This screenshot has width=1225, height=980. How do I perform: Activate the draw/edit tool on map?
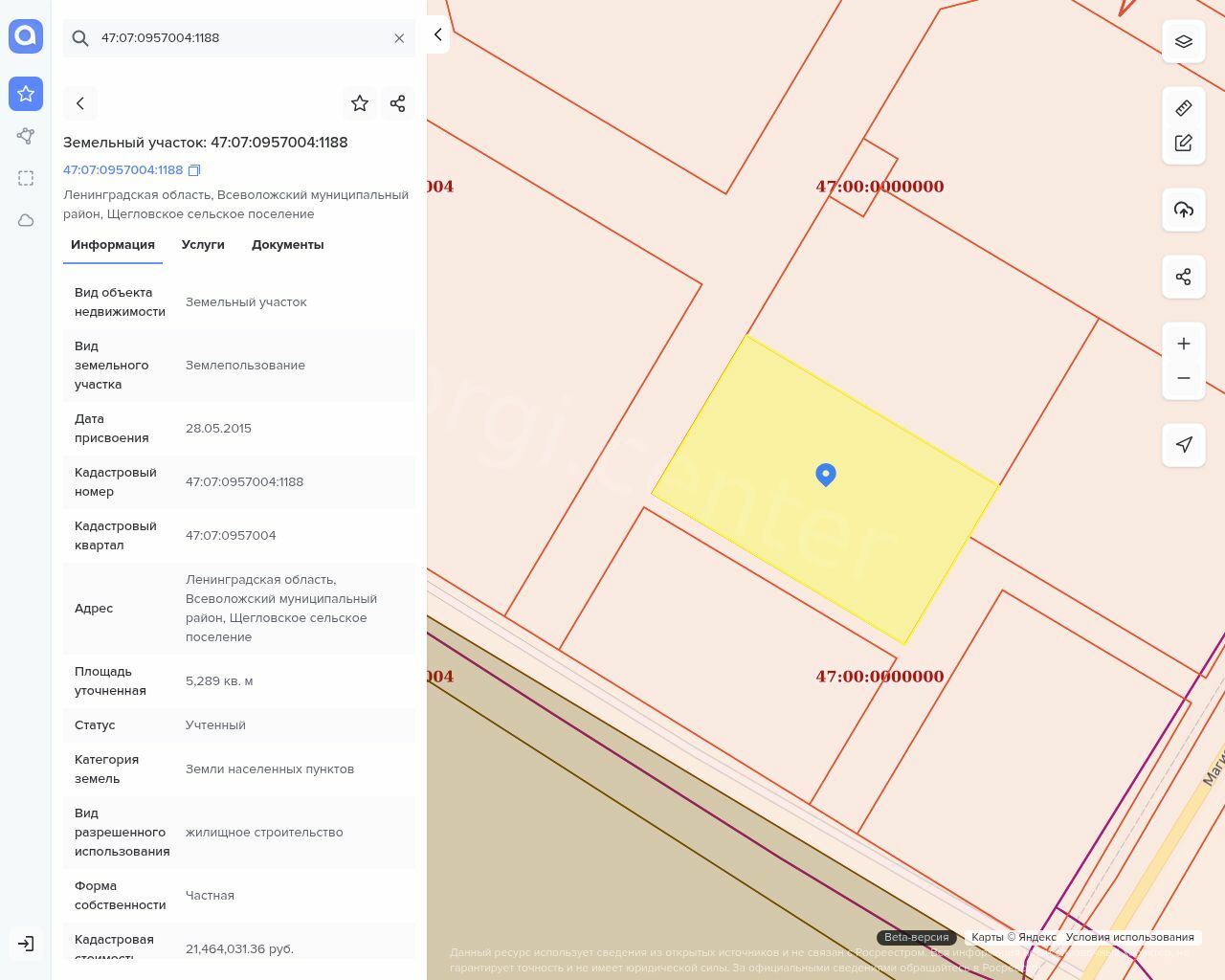pyautogui.click(x=1184, y=143)
